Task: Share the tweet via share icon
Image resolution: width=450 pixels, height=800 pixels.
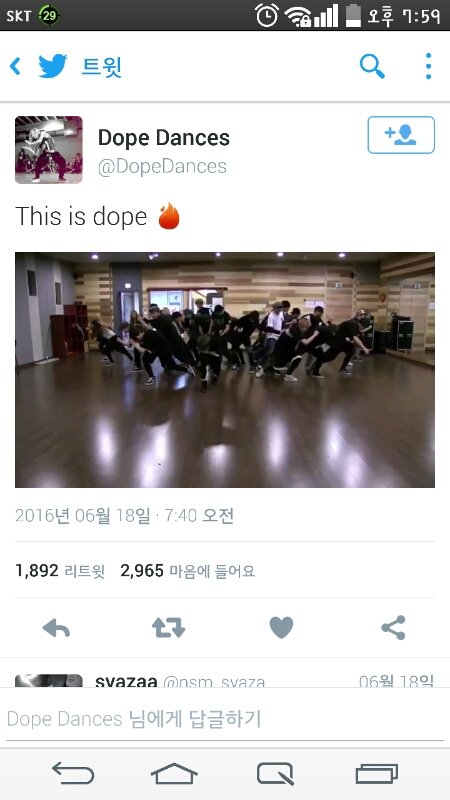Action: click(x=393, y=628)
